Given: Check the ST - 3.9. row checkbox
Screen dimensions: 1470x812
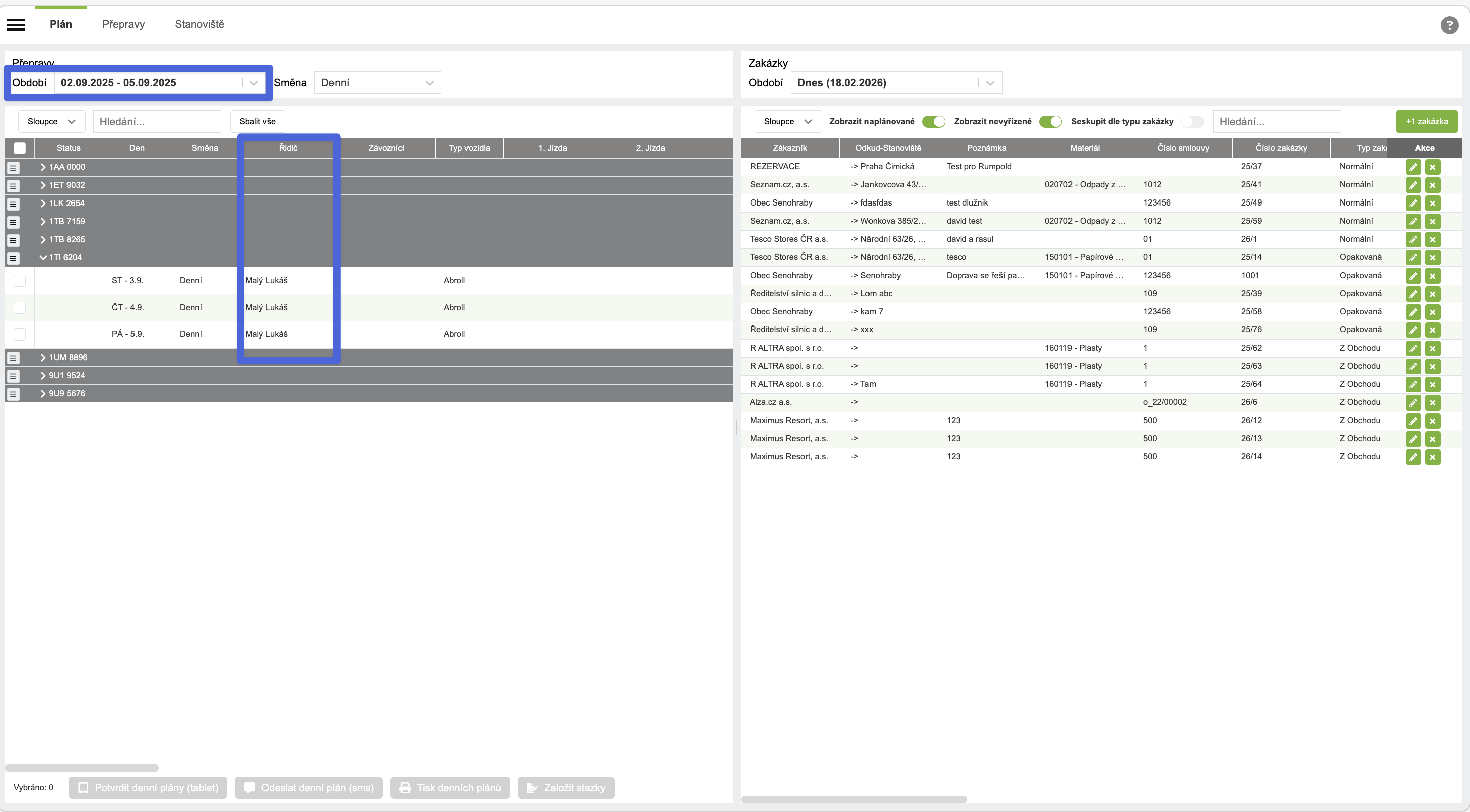Looking at the screenshot, I should pos(20,280).
